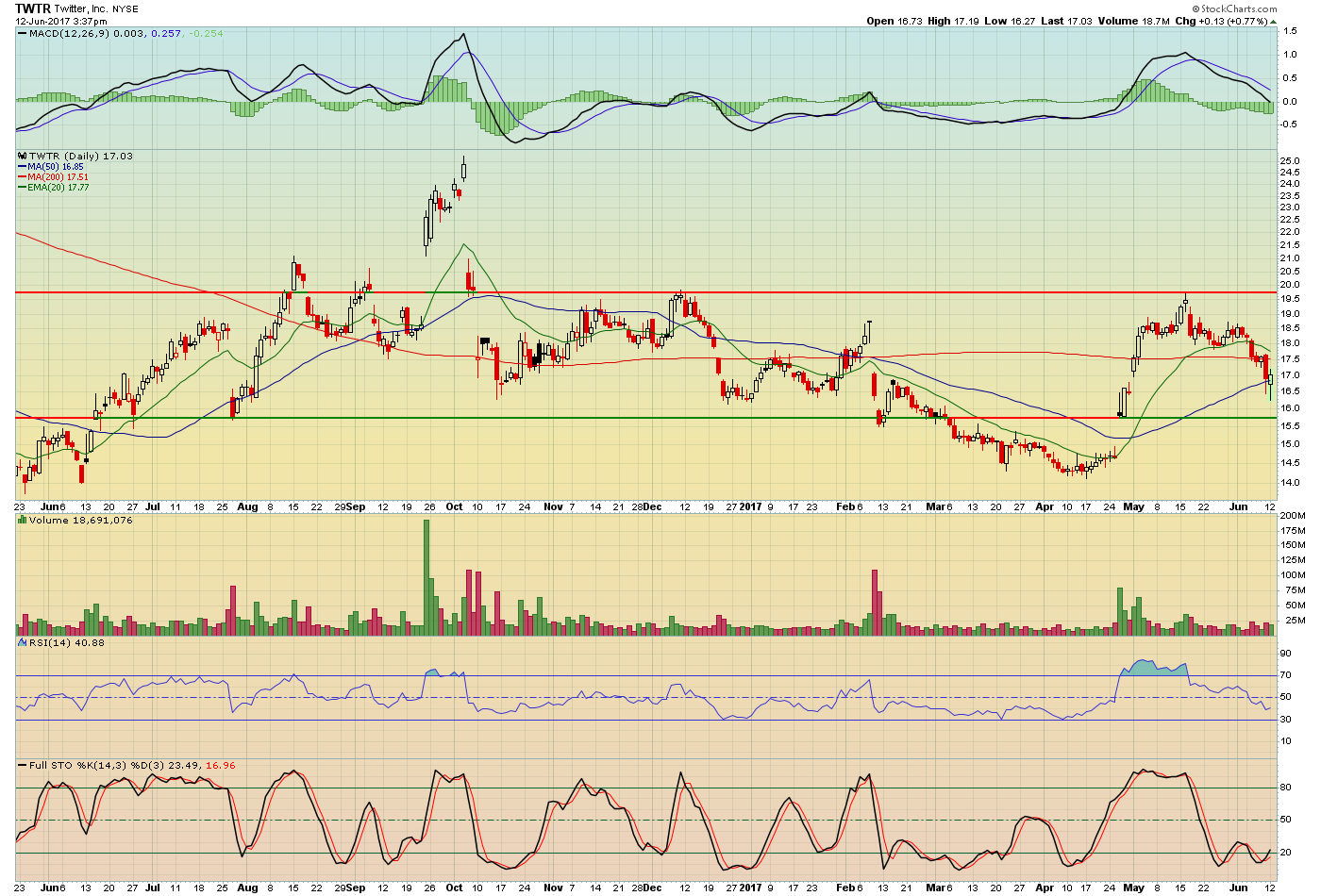Click the black MACD line legend marker
Viewport: 1321px width, 896px height.
[x=23, y=34]
